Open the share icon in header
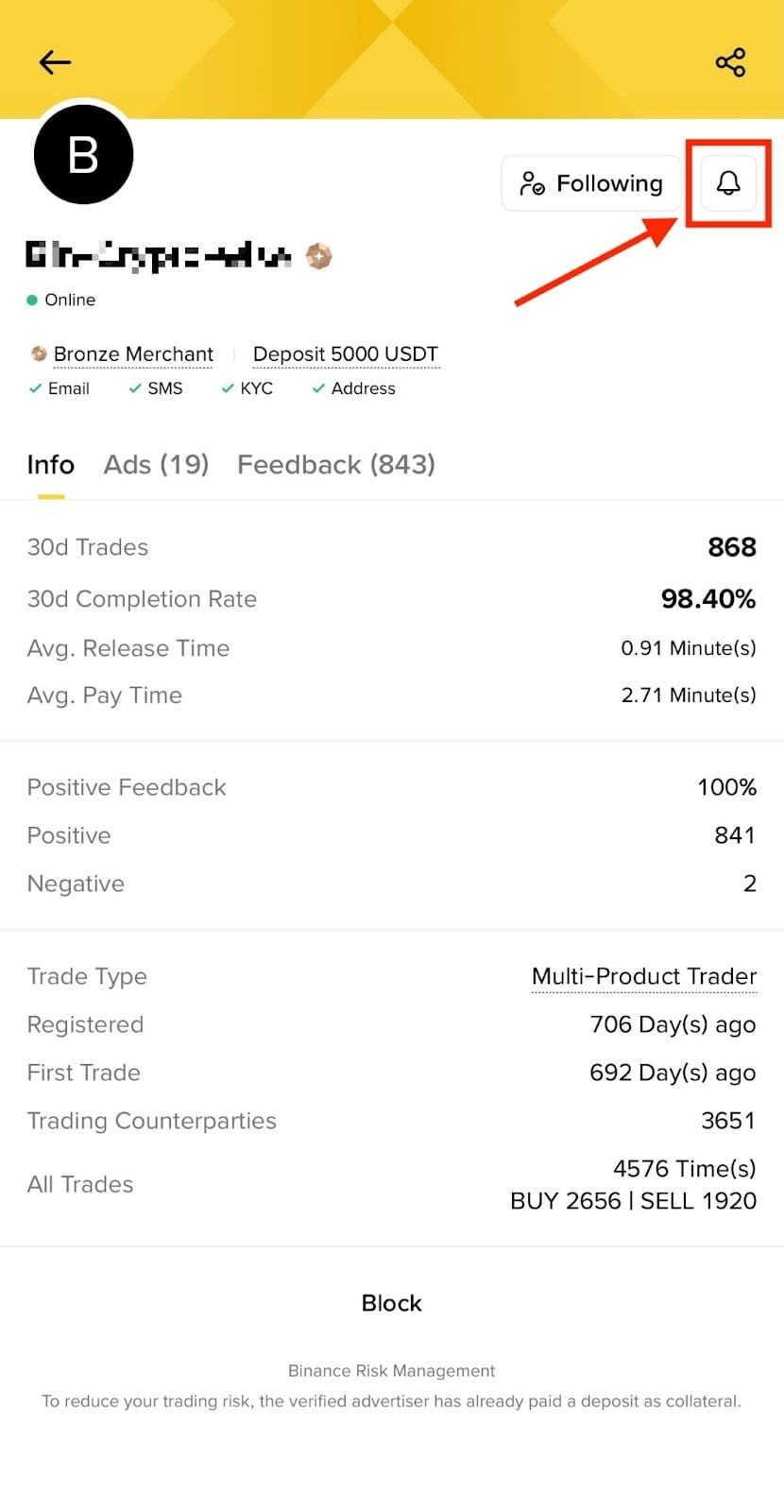This screenshot has height=1512, width=784. click(x=730, y=62)
